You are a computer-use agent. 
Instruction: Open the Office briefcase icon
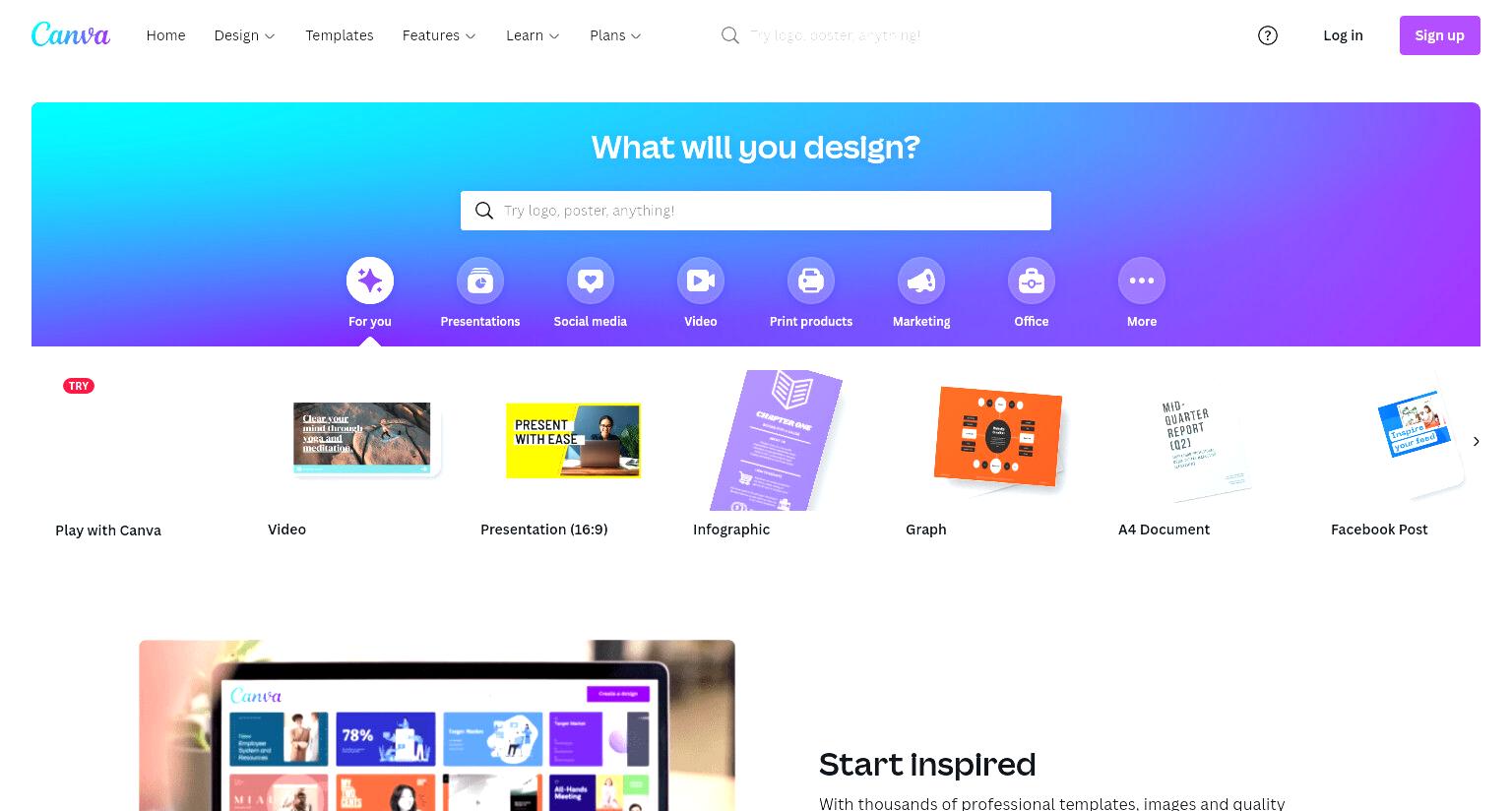click(1032, 281)
